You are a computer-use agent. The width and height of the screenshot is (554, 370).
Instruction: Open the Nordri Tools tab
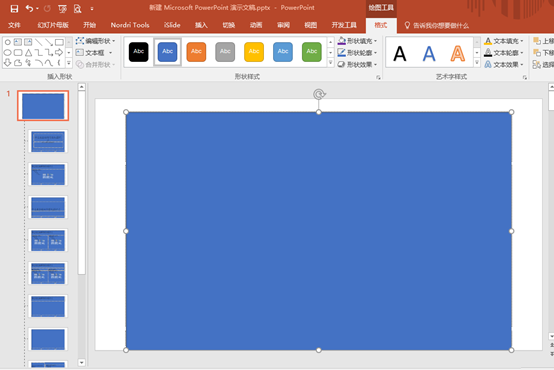[130, 25]
